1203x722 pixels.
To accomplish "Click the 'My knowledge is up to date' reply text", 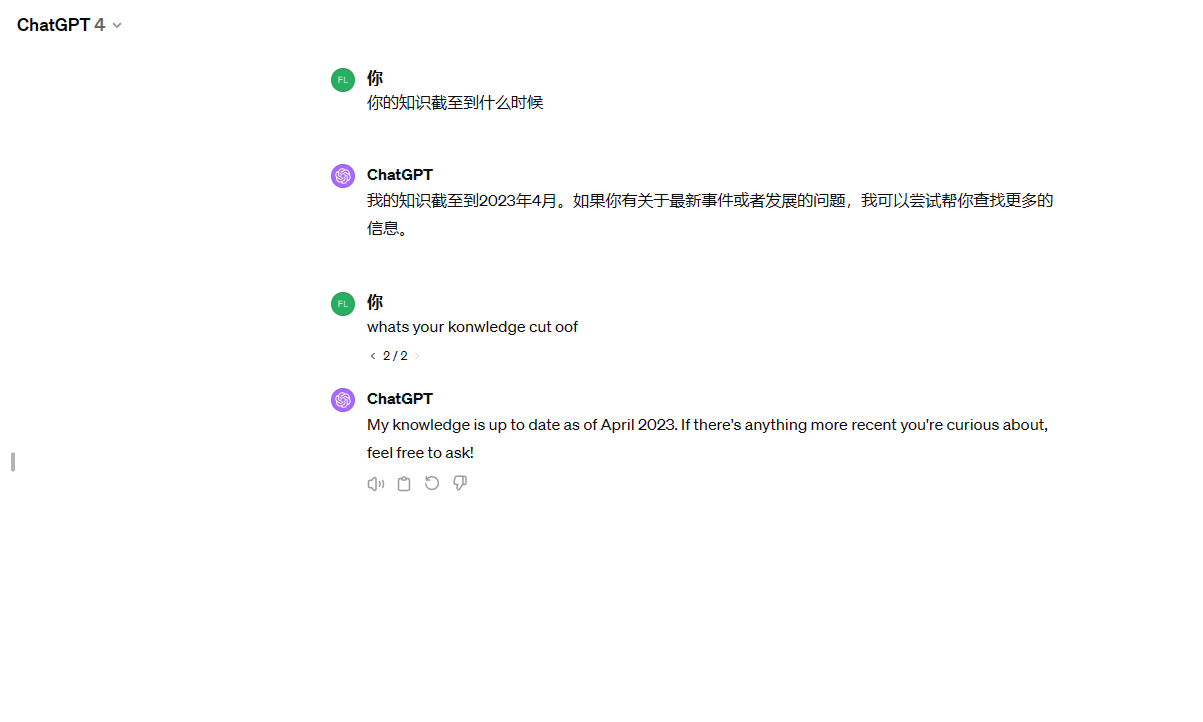I will (707, 439).
